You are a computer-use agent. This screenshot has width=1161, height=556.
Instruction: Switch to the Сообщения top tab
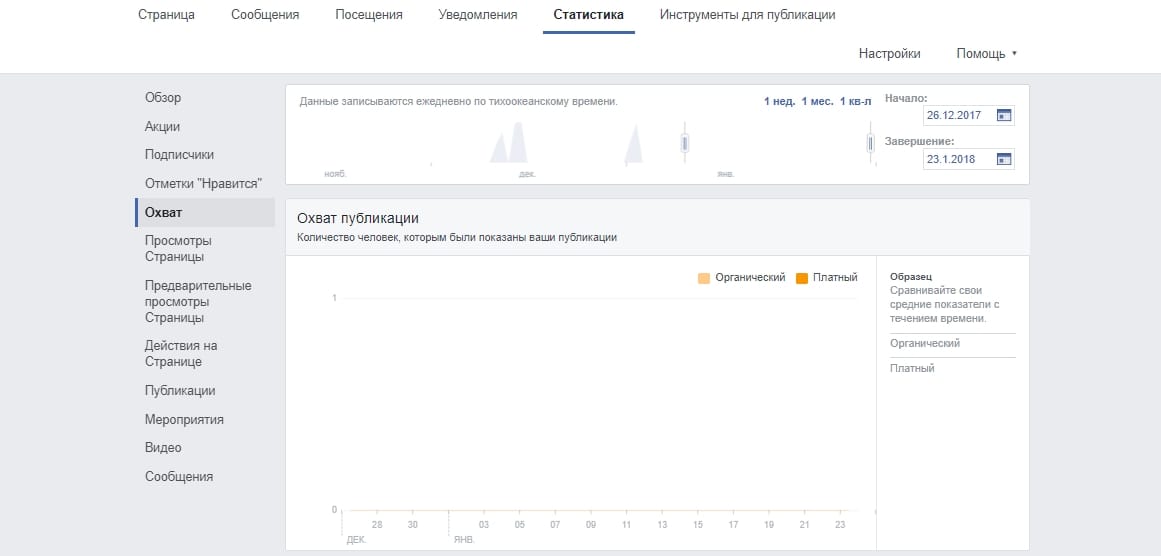pyautogui.click(x=265, y=15)
